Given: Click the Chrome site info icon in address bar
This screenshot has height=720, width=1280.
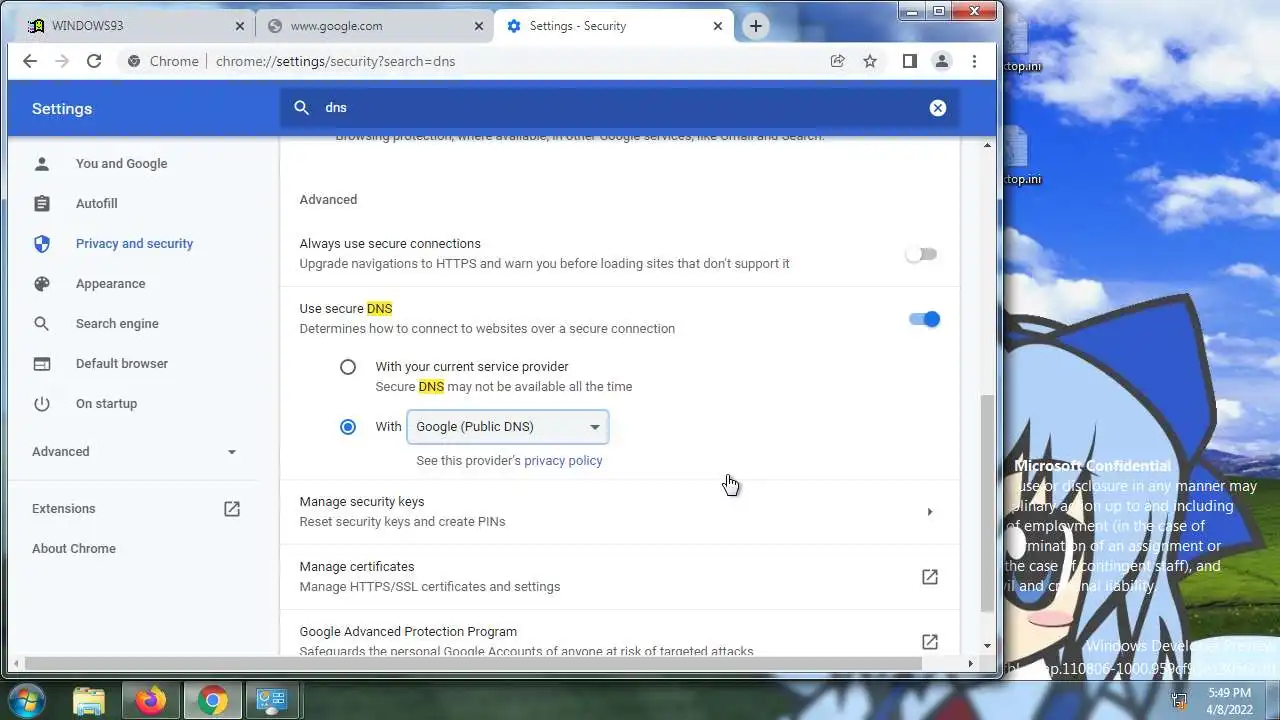Looking at the screenshot, I should click(x=134, y=61).
